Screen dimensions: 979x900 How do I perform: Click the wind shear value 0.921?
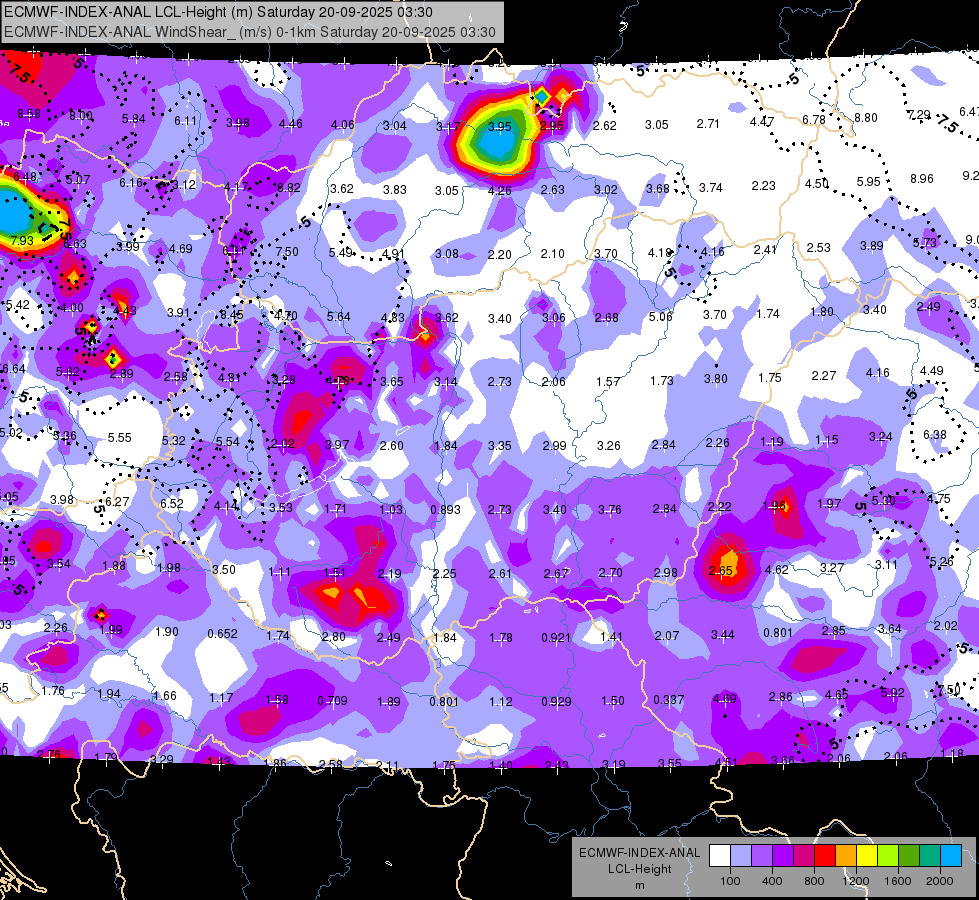pyautogui.click(x=556, y=638)
